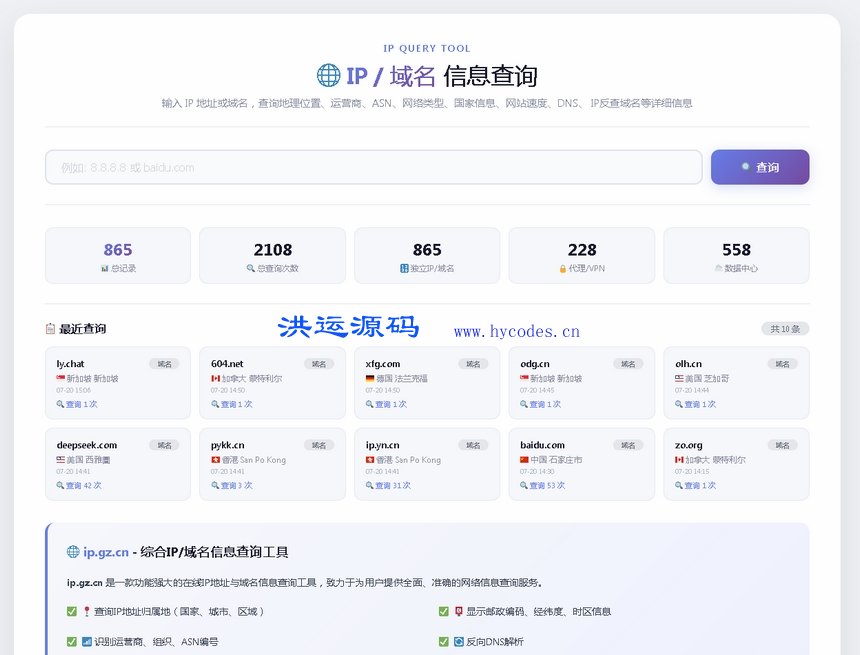Click China flag on baidu.com card
Image resolution: width=860 pixels, height=655 pixels.
pos(525,460)
